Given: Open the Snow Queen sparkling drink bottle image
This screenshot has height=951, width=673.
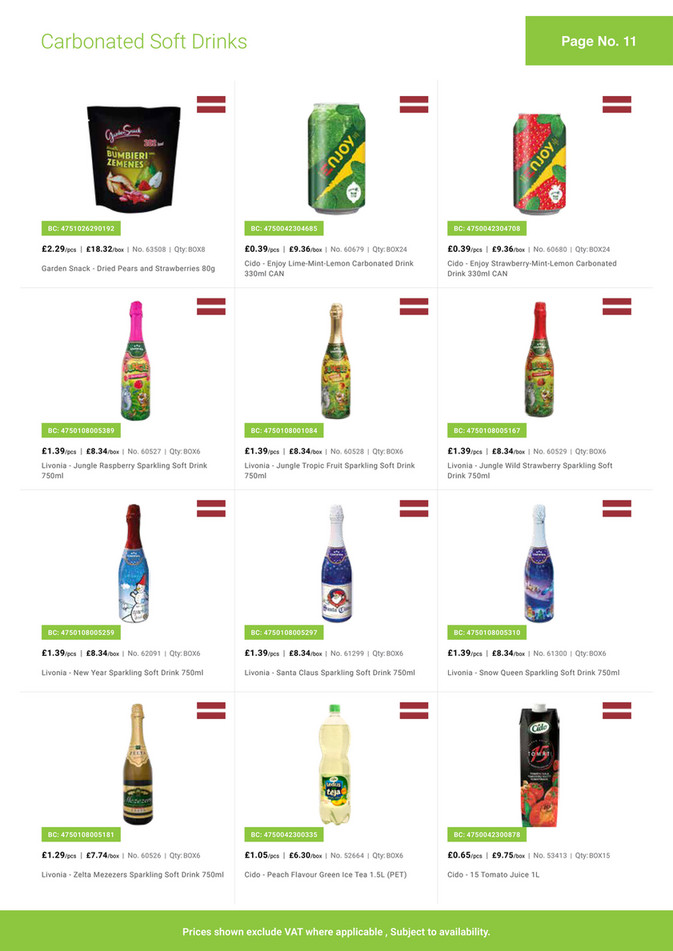Looking at the screenshot, I should point(539,563).
